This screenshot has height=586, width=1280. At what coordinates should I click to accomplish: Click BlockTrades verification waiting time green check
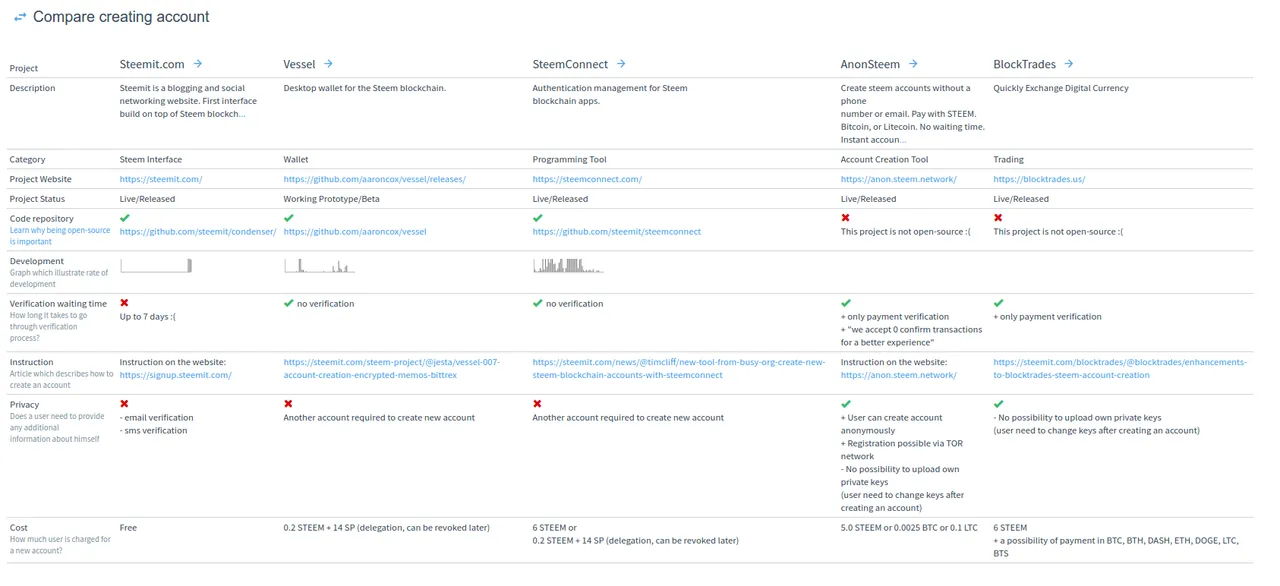(998, 303)
